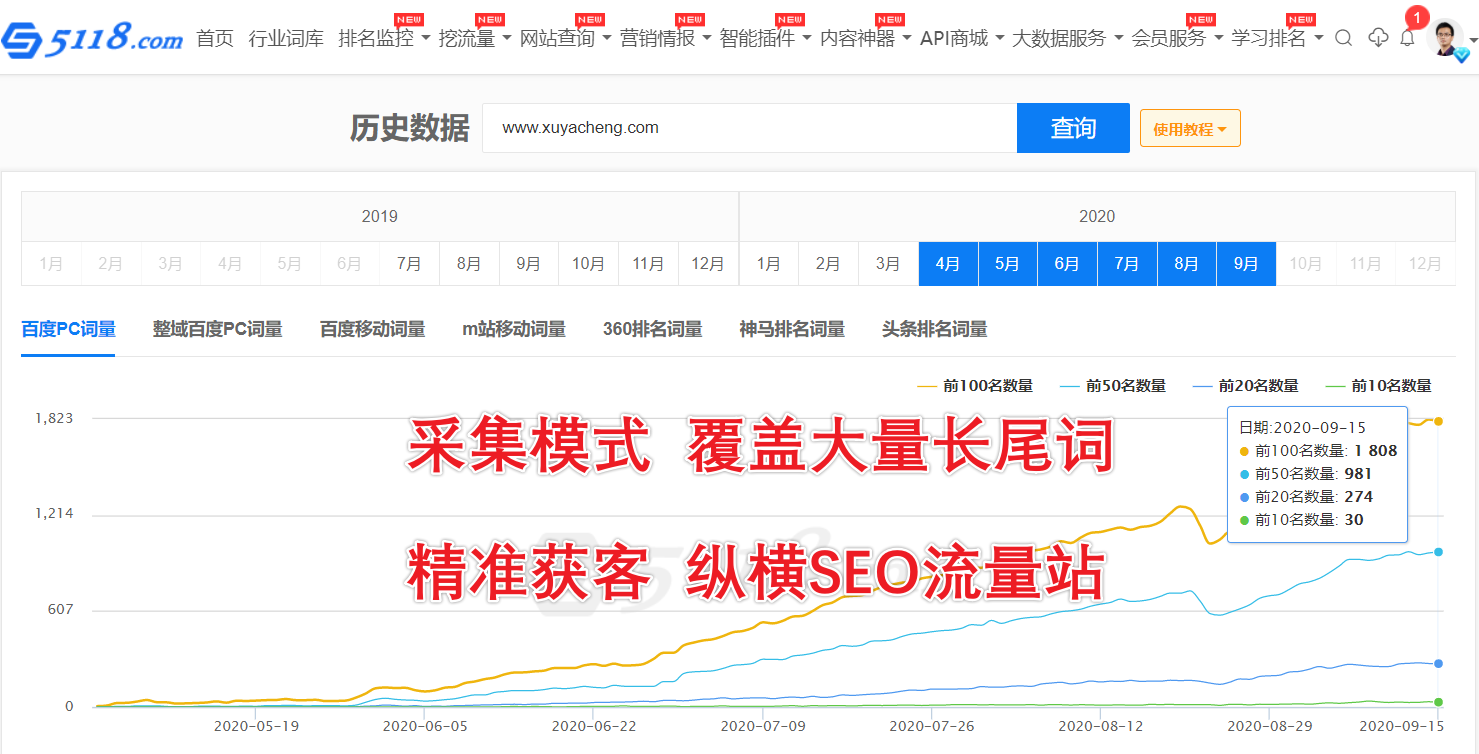Viewport: 1479px width, 754px height.
Task: Switch to the 百度移动词量 tab
Action: (372, 329)
